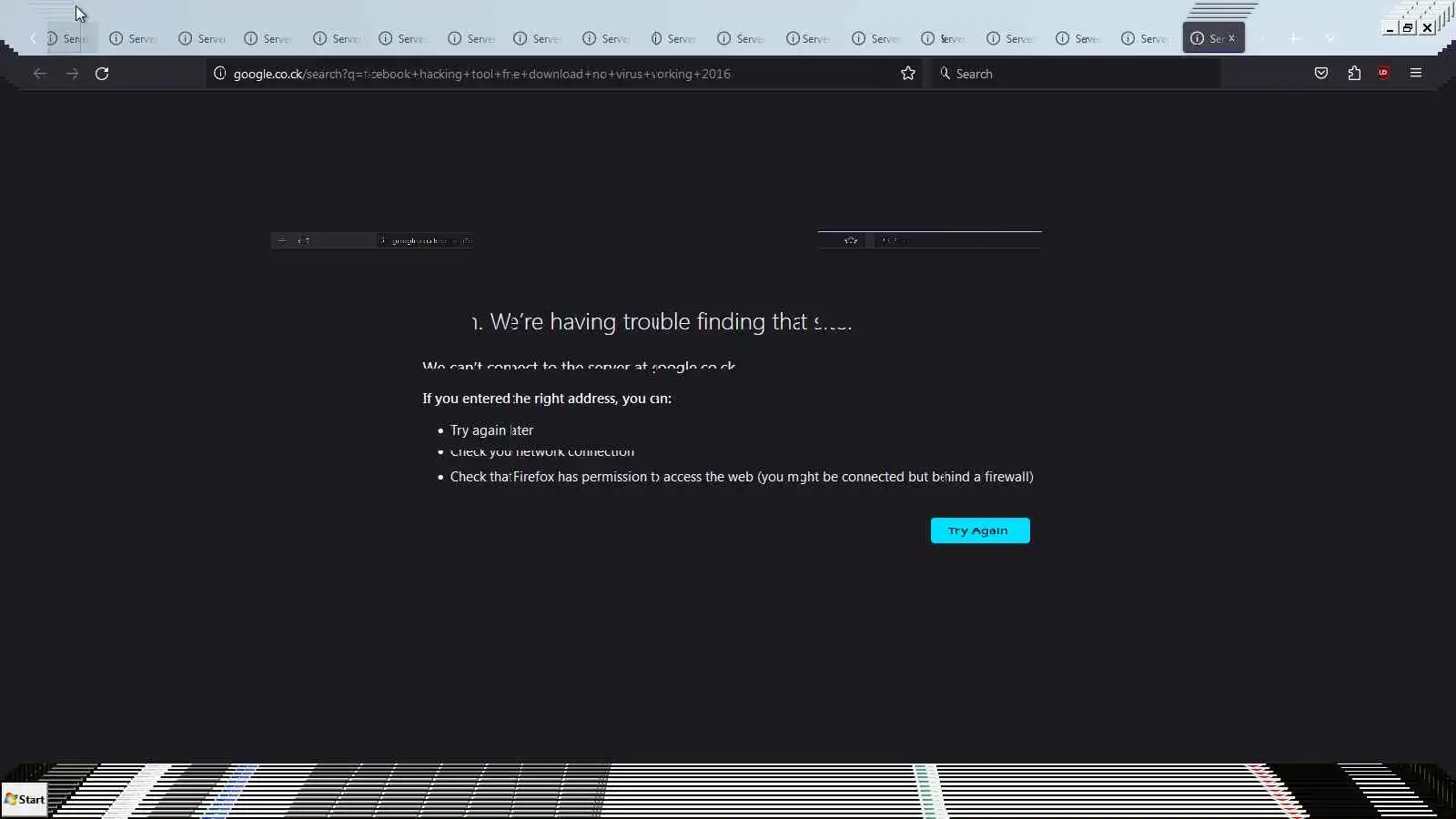The height and width of the screenshot is (819, 1456).
Task: Select the active highlighted tab
Action: click(1213, 38)
